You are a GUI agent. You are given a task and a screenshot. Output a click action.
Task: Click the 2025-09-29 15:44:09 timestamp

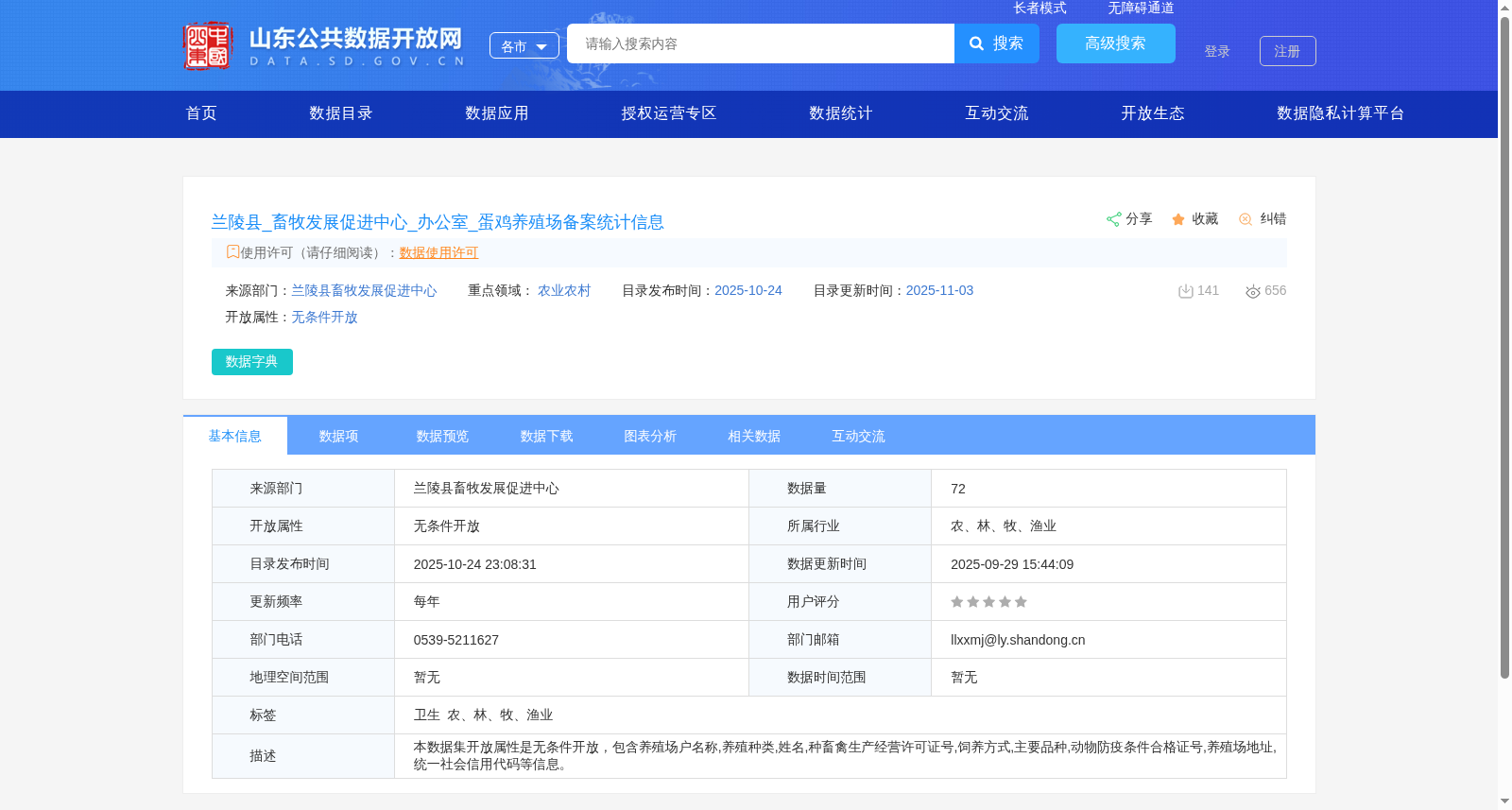pos(1012,564)
